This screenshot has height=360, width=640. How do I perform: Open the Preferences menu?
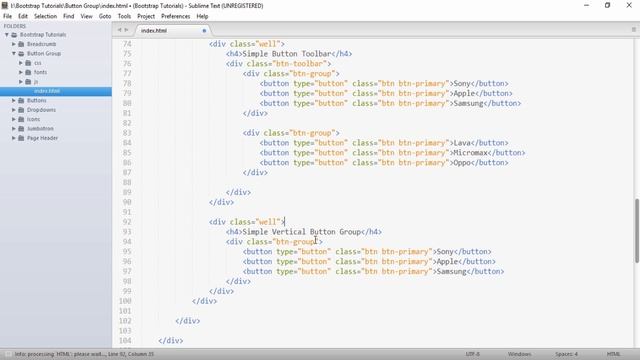coord(176,16)
